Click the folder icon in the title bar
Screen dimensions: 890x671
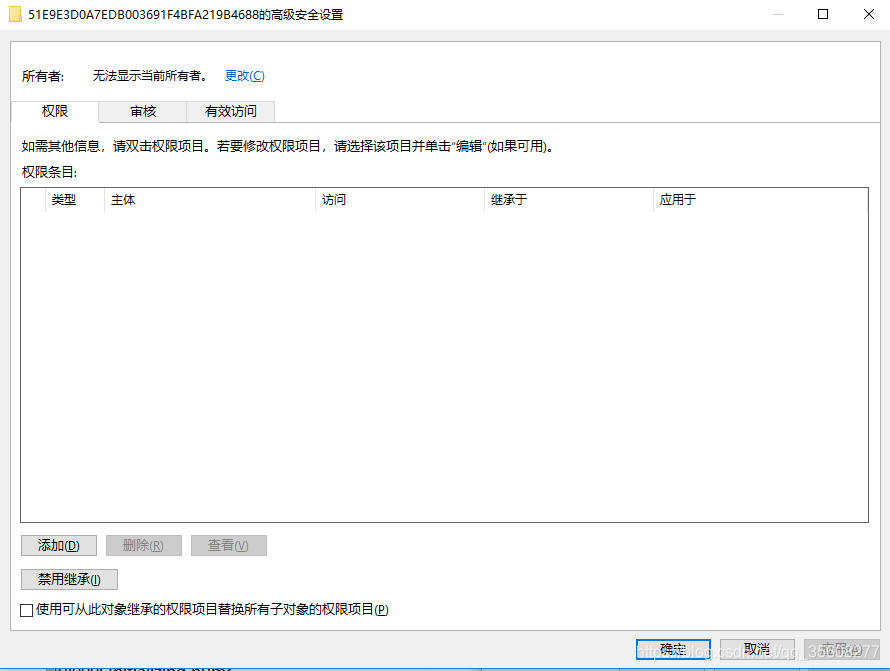(x=14, y=14)
